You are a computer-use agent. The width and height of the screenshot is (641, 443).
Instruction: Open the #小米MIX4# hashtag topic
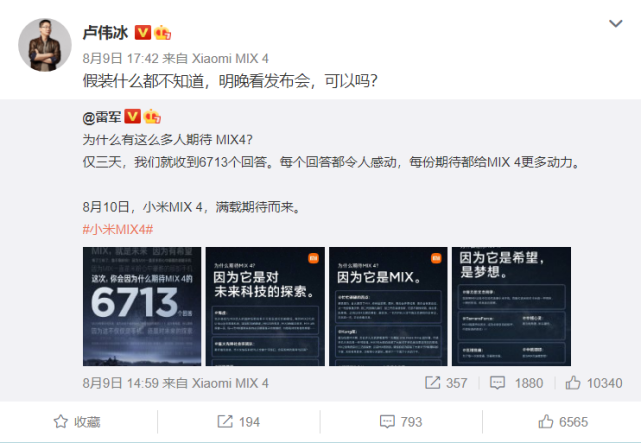(x=118, y=229)
